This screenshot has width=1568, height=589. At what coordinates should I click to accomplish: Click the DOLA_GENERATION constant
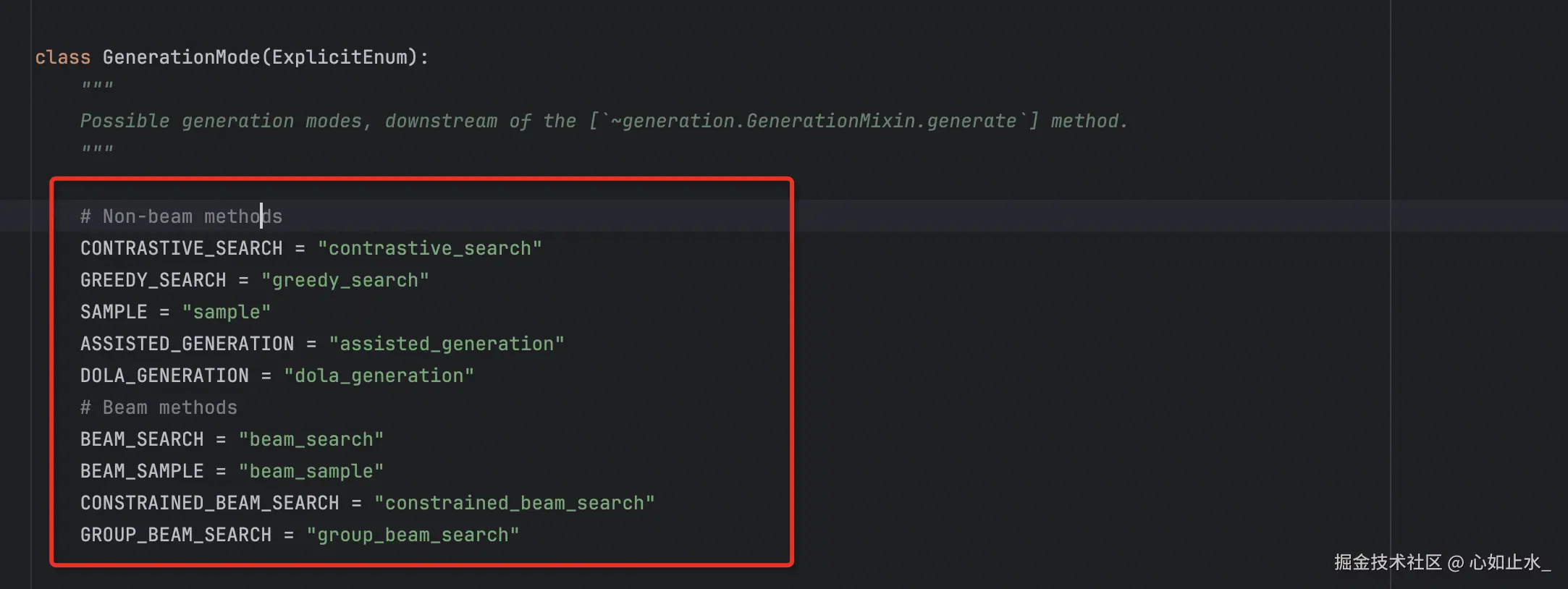[x=164, y=376]
